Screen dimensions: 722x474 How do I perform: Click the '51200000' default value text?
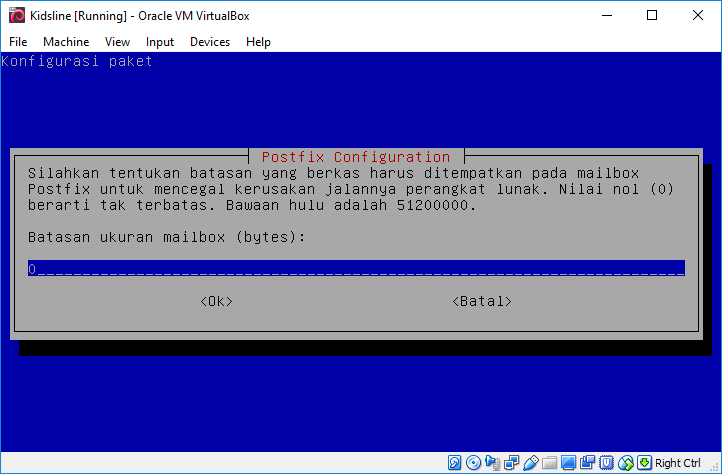point(433,205)
